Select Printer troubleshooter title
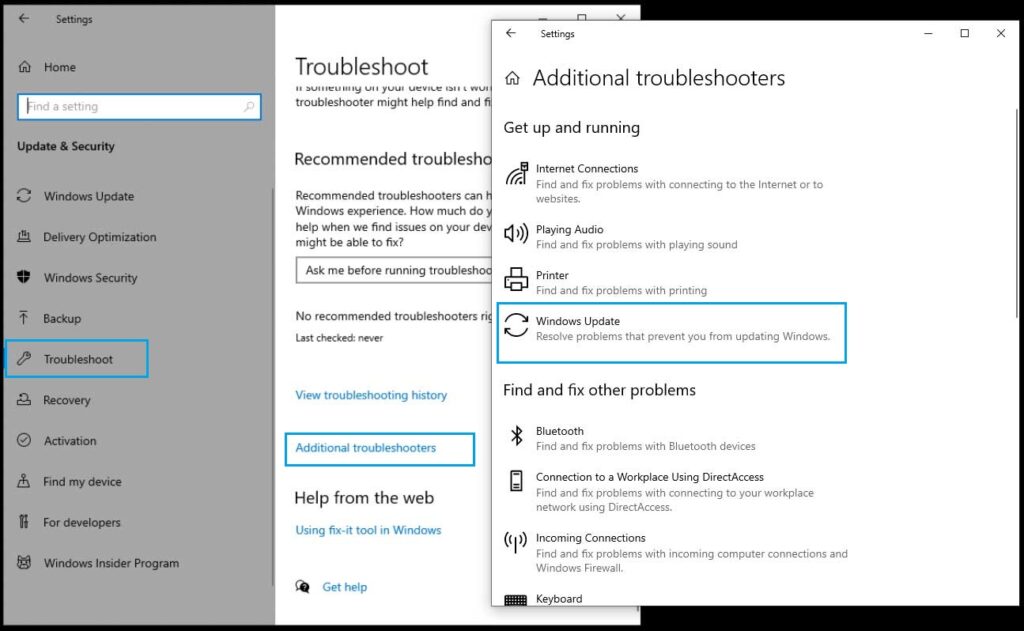 pos(552,276)
